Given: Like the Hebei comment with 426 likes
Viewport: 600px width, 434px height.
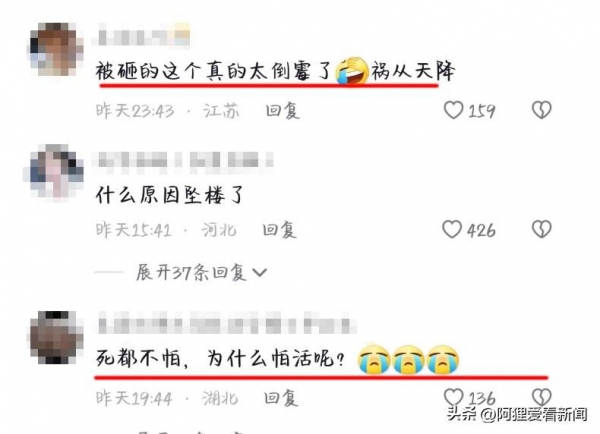Looking at the screenshot, I should point(452,229).
